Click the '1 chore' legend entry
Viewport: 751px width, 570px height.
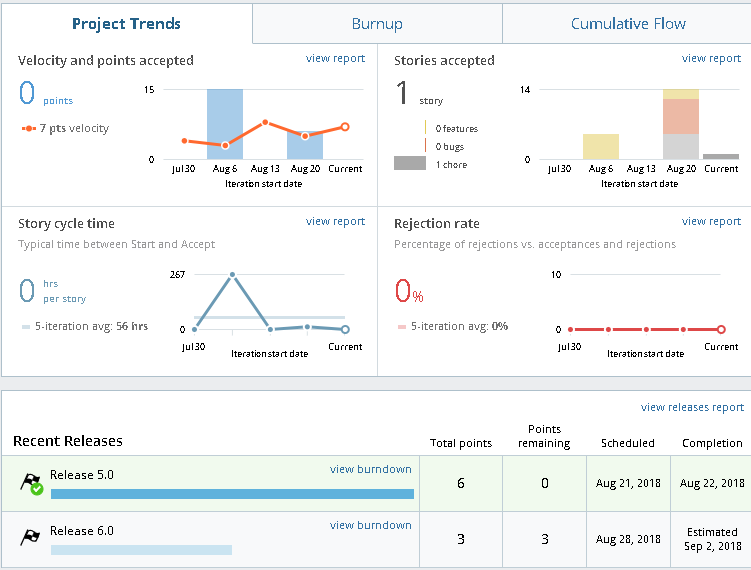tap(451, 165)
